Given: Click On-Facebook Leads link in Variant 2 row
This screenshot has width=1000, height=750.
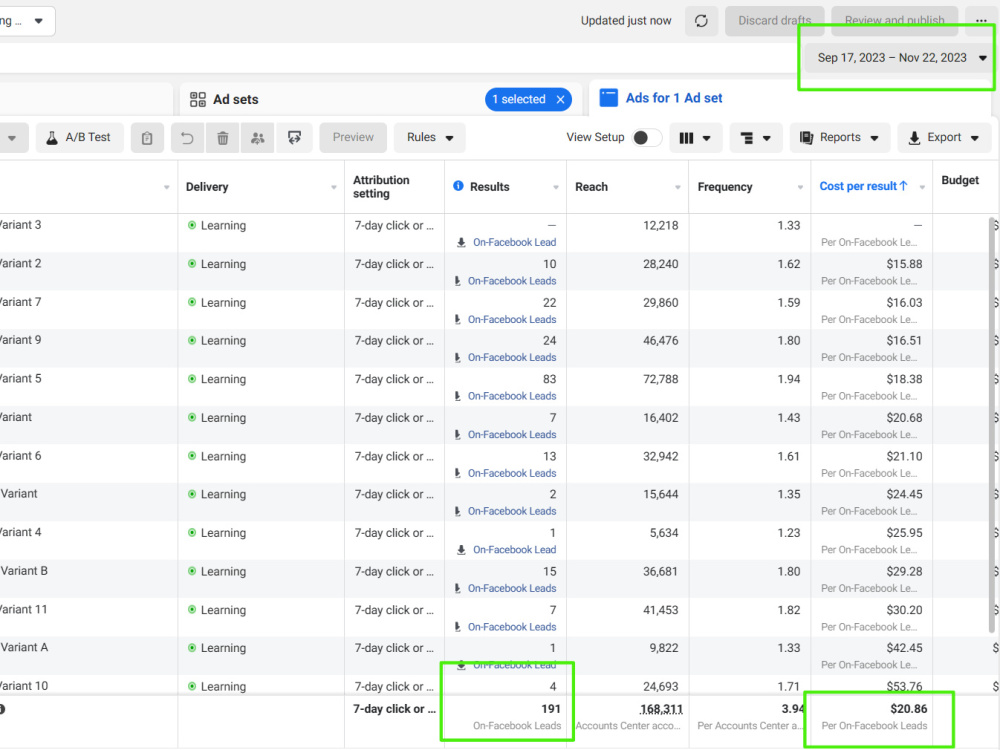Looking at the screenshot, I should (511, 281).
